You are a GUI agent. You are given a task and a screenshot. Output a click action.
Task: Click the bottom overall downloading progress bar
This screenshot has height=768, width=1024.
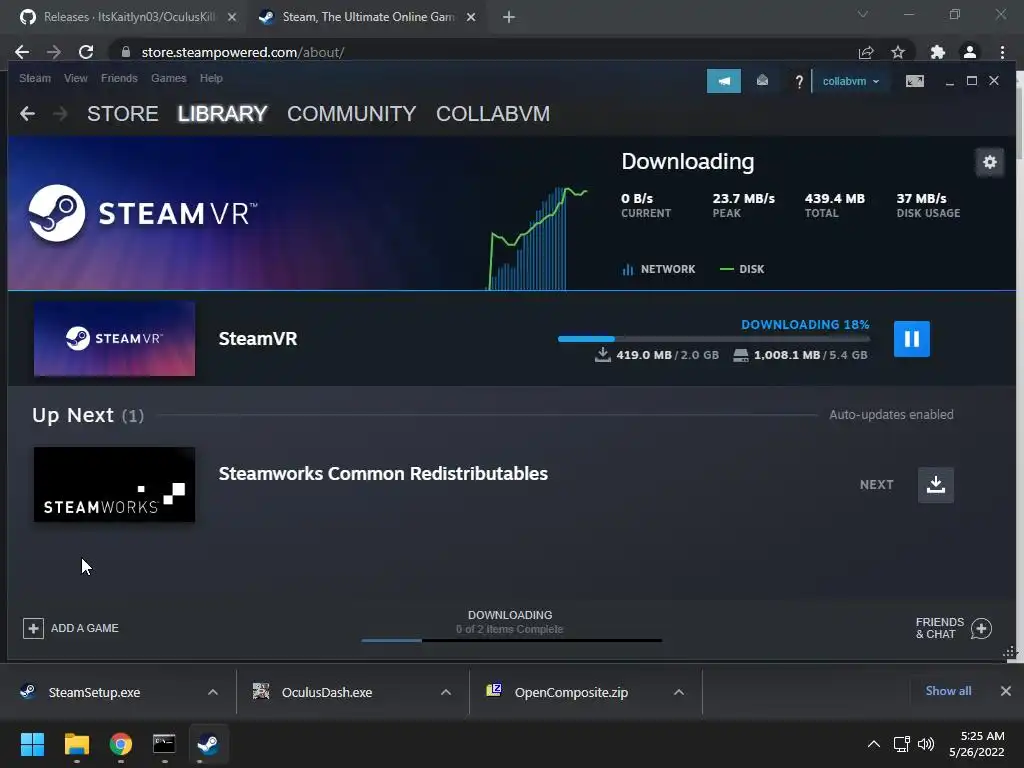[x=511, y=641]
